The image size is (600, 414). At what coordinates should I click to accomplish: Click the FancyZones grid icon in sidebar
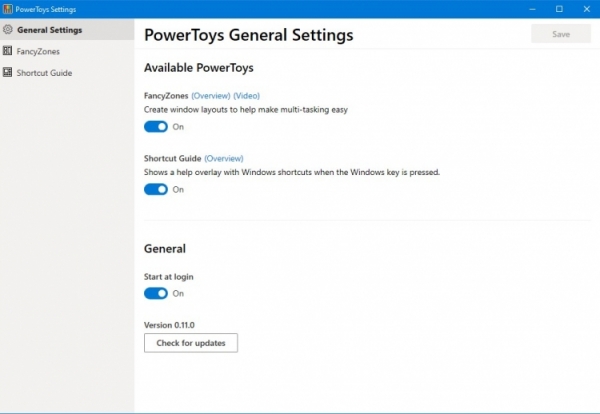[x=8, y=51]
